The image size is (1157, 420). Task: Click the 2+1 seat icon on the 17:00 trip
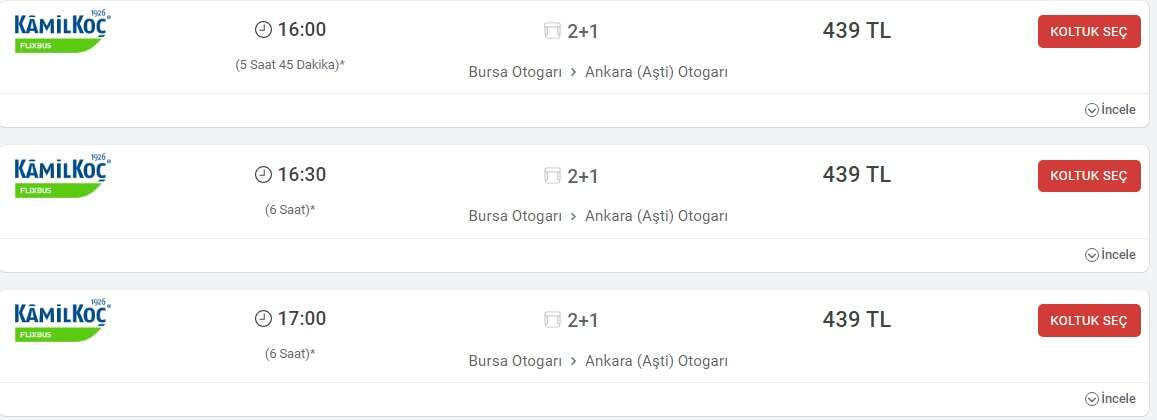553,320
